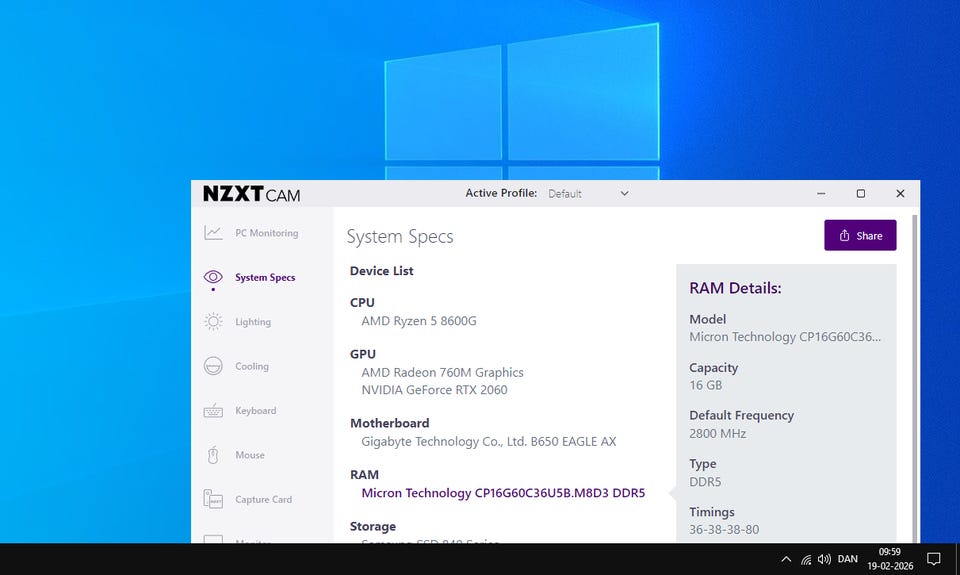Click the Cooling fan icon
The height and width of the screenshot is (575, 960).
[x=213, y=366]
